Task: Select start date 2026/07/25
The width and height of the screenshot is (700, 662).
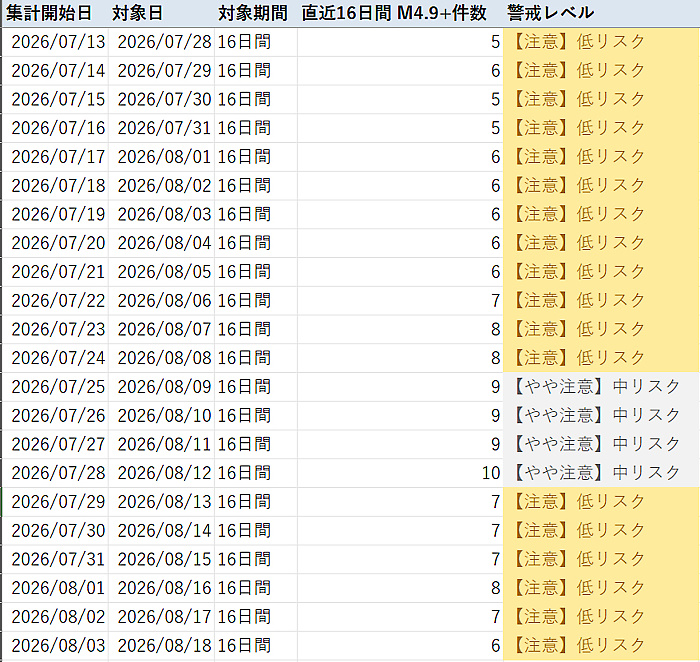Action: [x=55, y=387]
